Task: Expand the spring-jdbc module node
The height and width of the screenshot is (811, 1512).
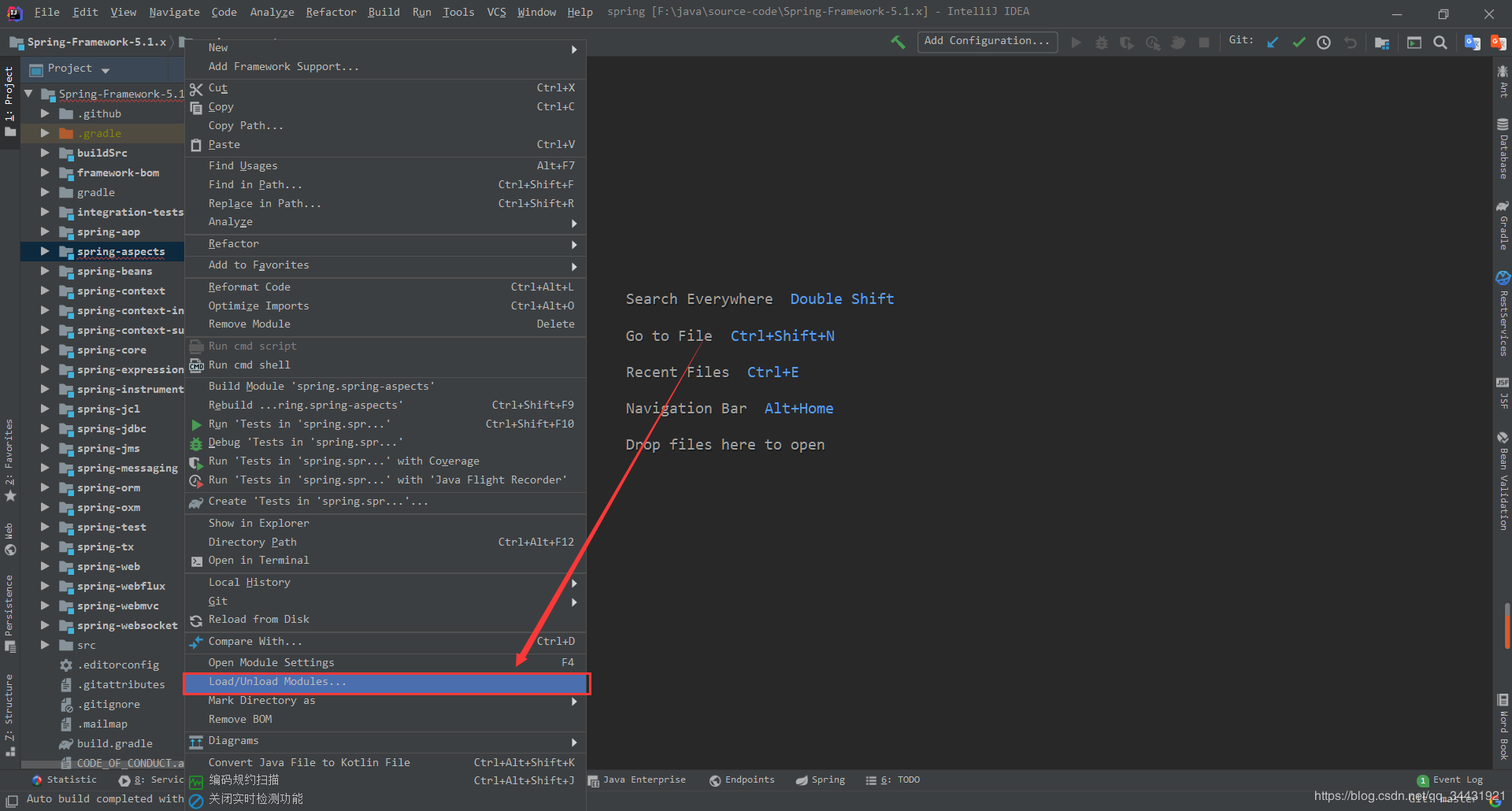Action: pos(45,429)
